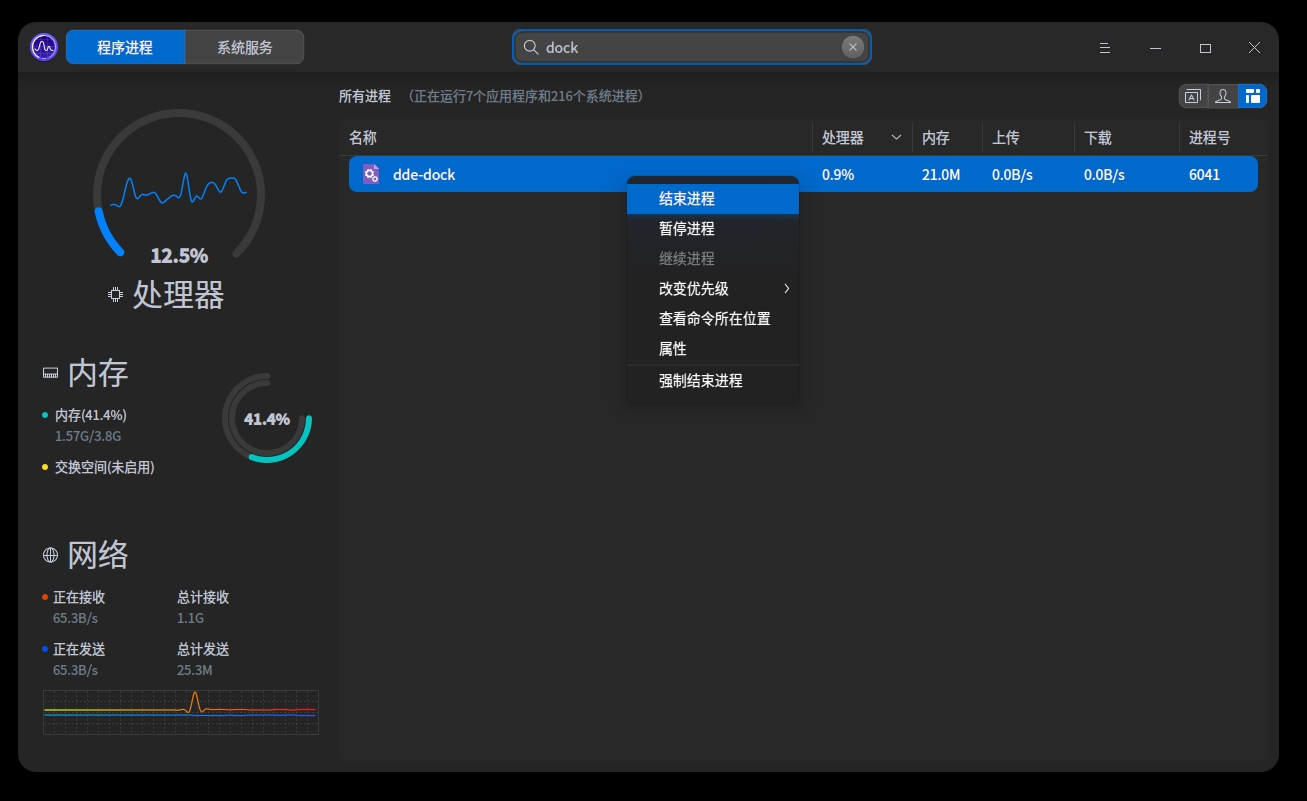Switch to 程序进程 tab
Viewport: 1307px width, 801px height.
(125, 47)
